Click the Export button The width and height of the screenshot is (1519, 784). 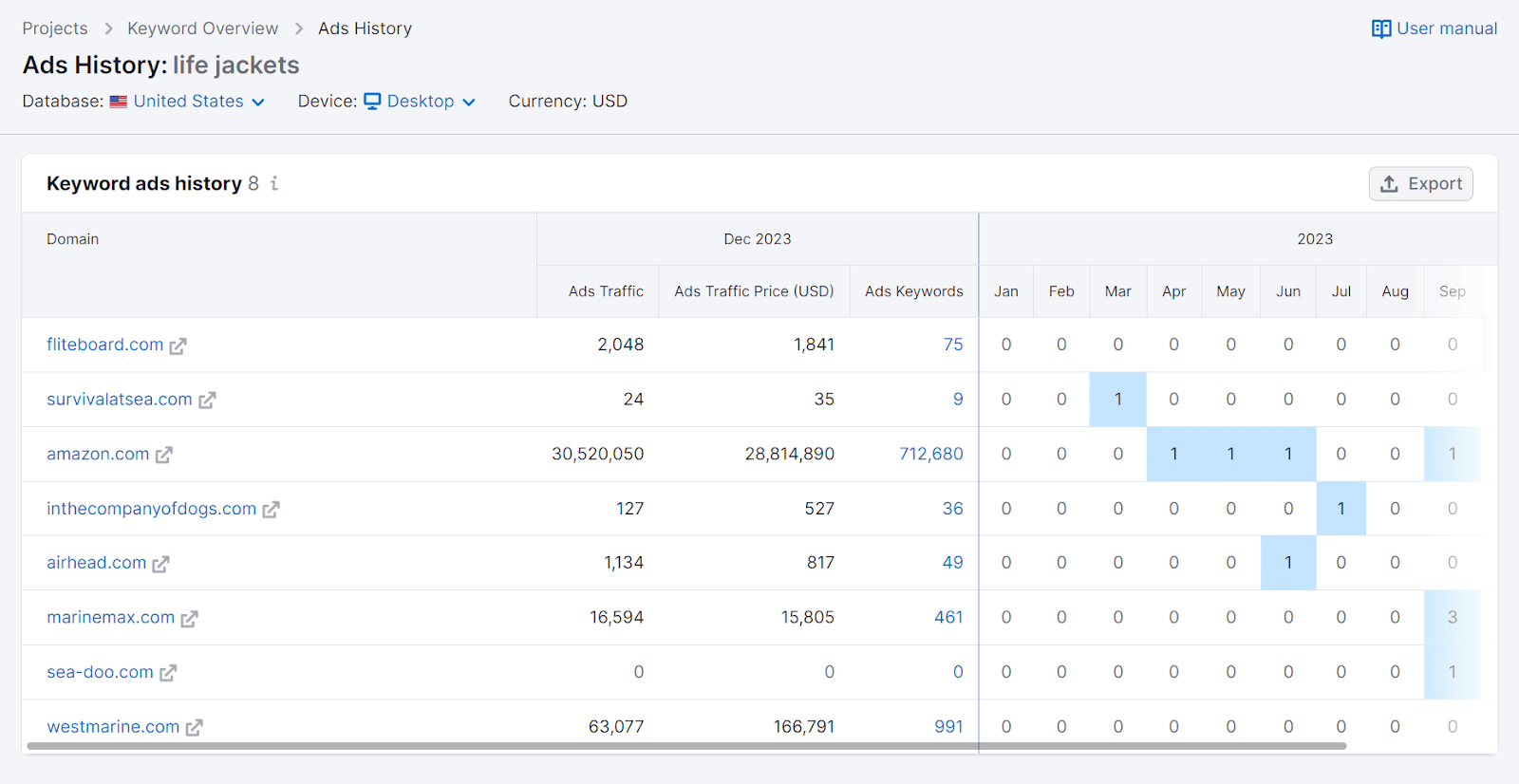1420,184
